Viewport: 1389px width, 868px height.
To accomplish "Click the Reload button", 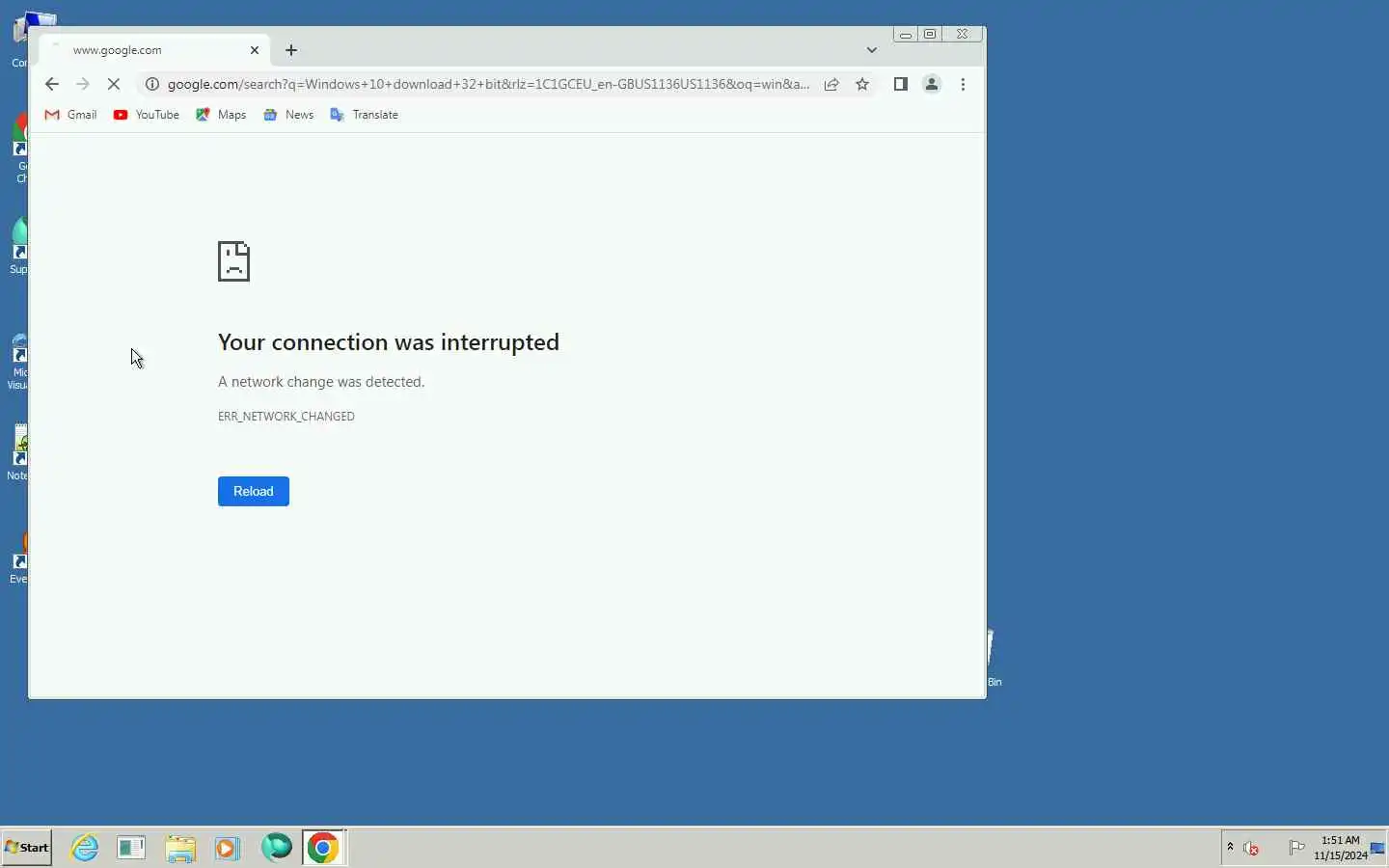I will 254,492.
